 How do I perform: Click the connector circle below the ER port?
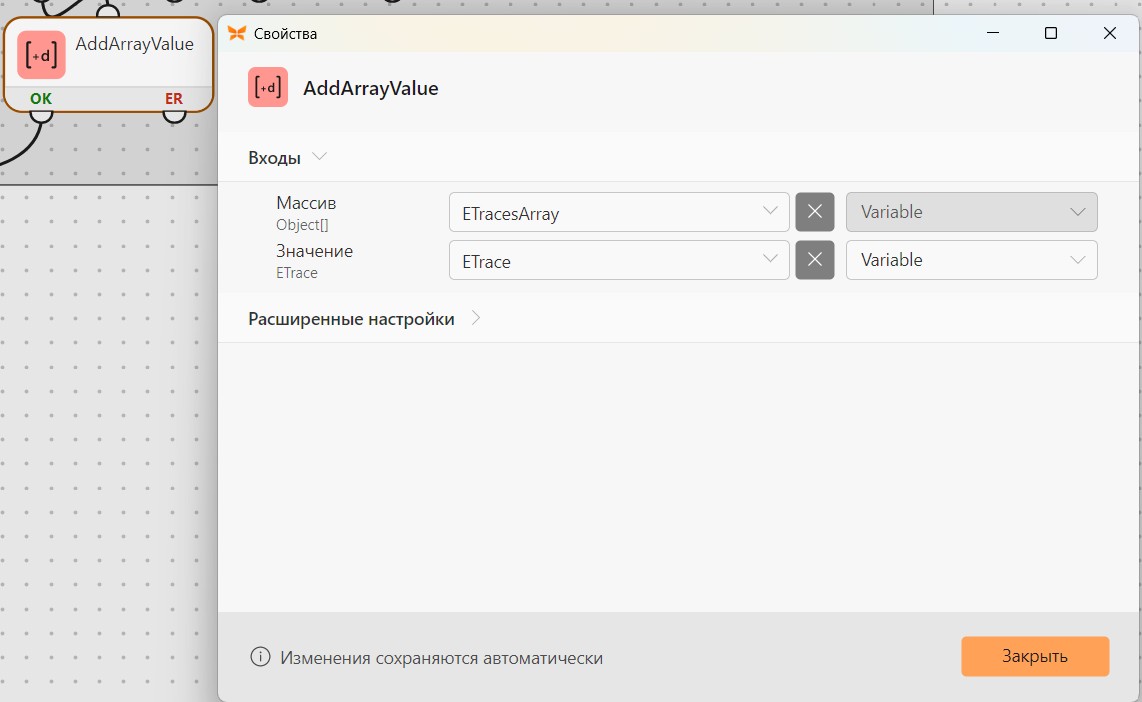(x=174, y=115)
